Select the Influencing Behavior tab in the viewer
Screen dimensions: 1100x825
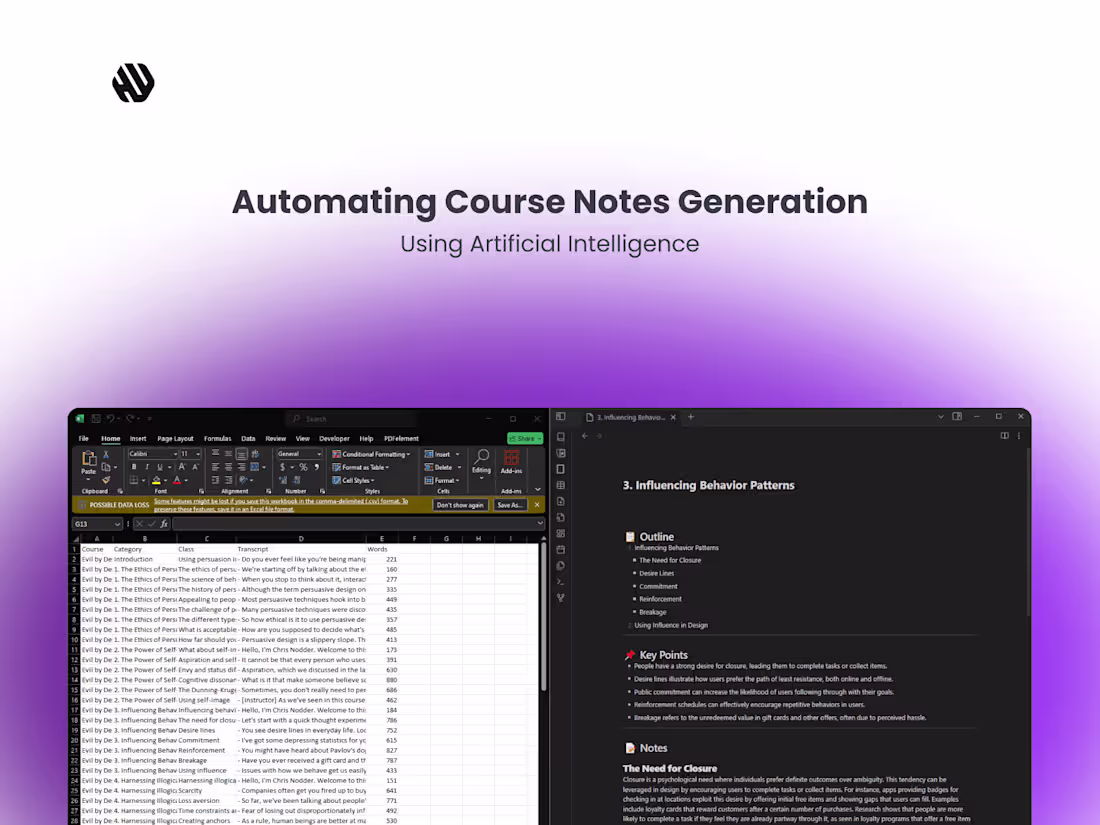click(x=628, y=417)
